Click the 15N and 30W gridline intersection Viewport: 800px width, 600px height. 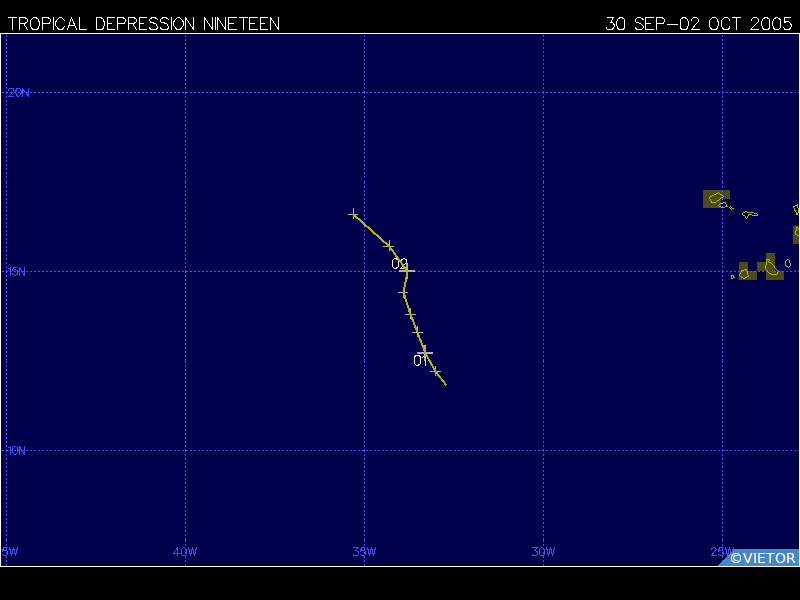pos(543,271)
